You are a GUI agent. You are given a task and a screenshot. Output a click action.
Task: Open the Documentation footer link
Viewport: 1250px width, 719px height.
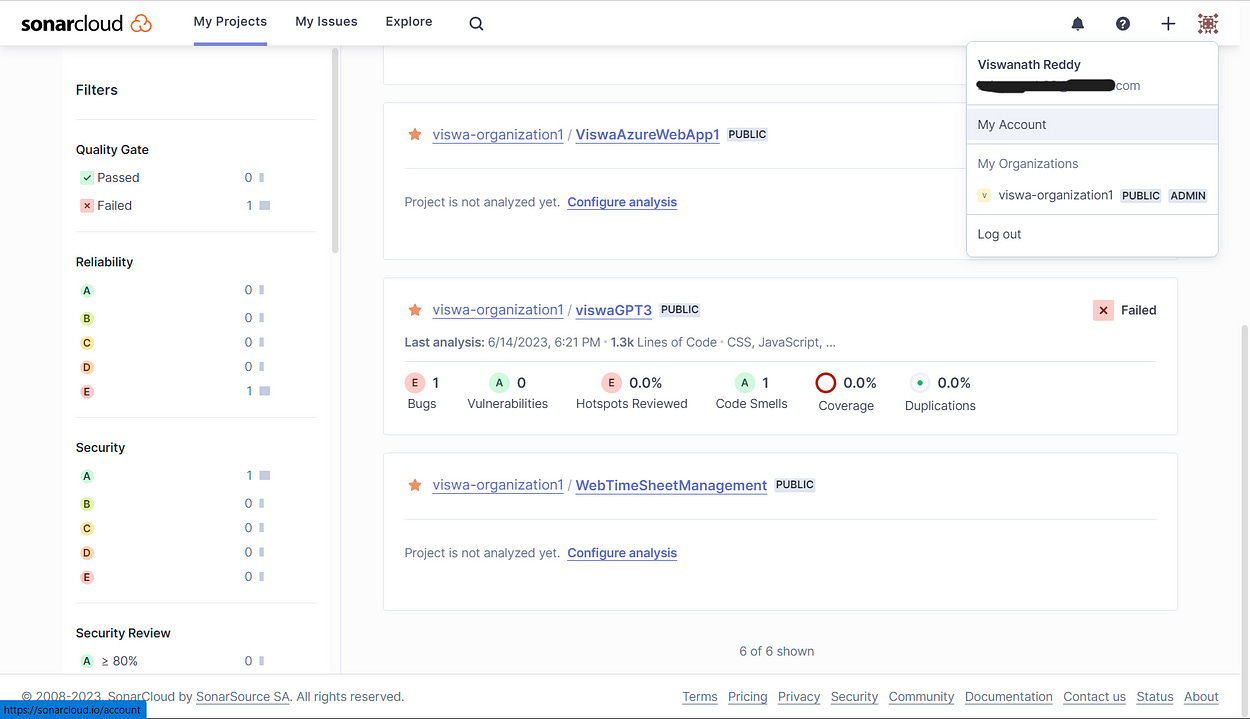point(1009,697)
